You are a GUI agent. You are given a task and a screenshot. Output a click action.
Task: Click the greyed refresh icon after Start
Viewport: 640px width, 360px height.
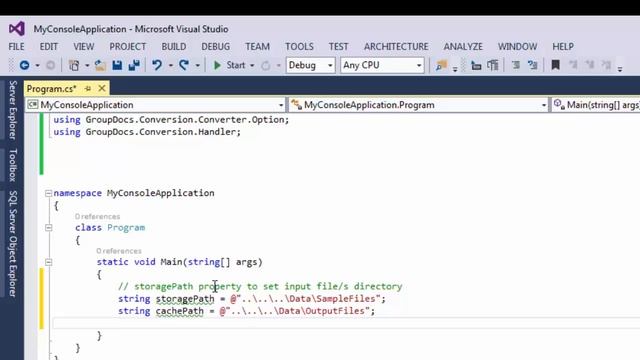266,65
